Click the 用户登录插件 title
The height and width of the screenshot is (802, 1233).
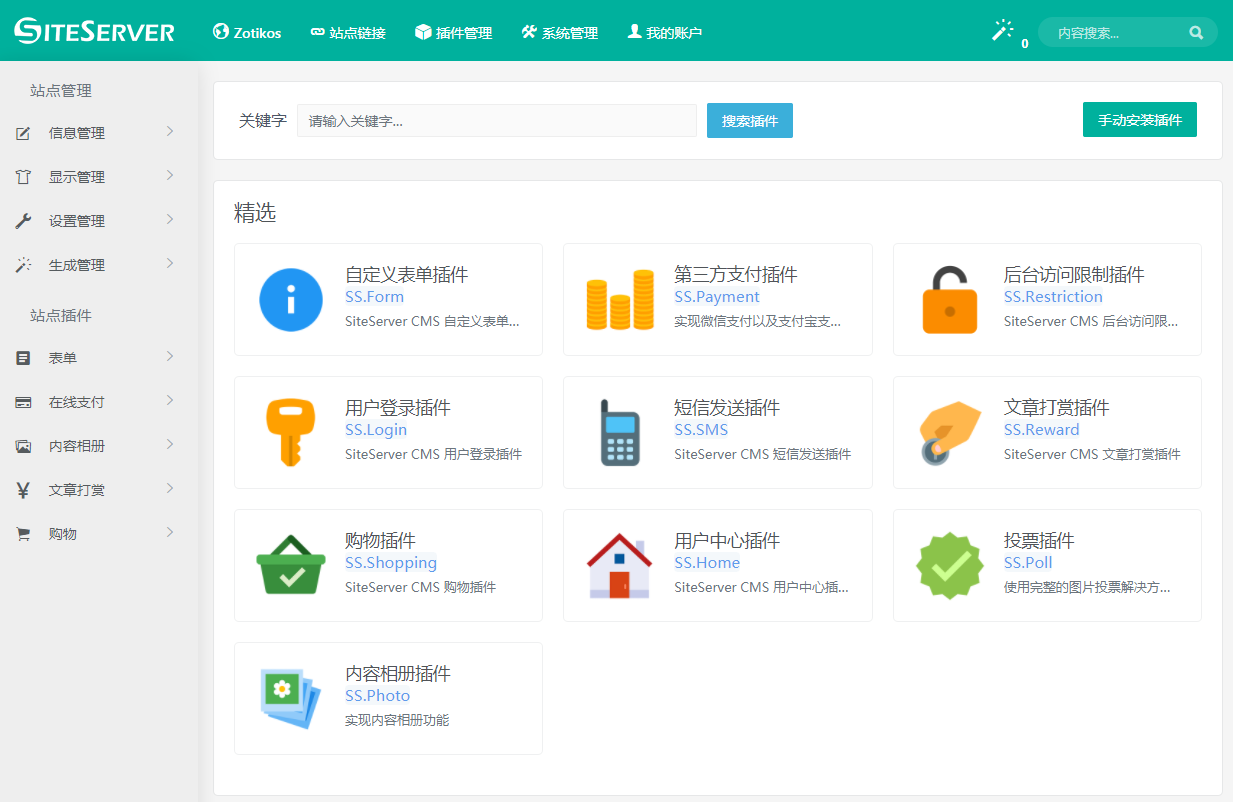[x=398, y=408]
